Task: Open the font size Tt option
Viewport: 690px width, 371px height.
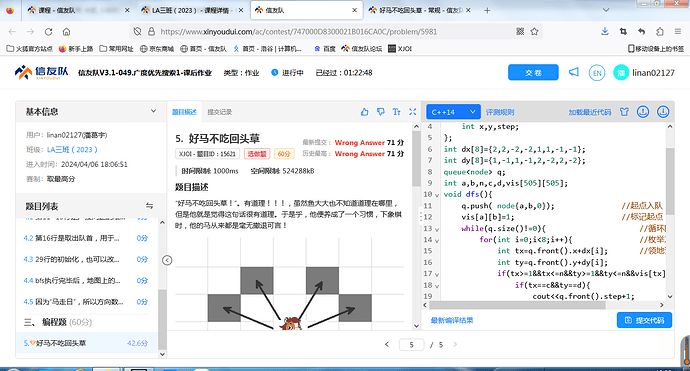Action: coord(396,112)
